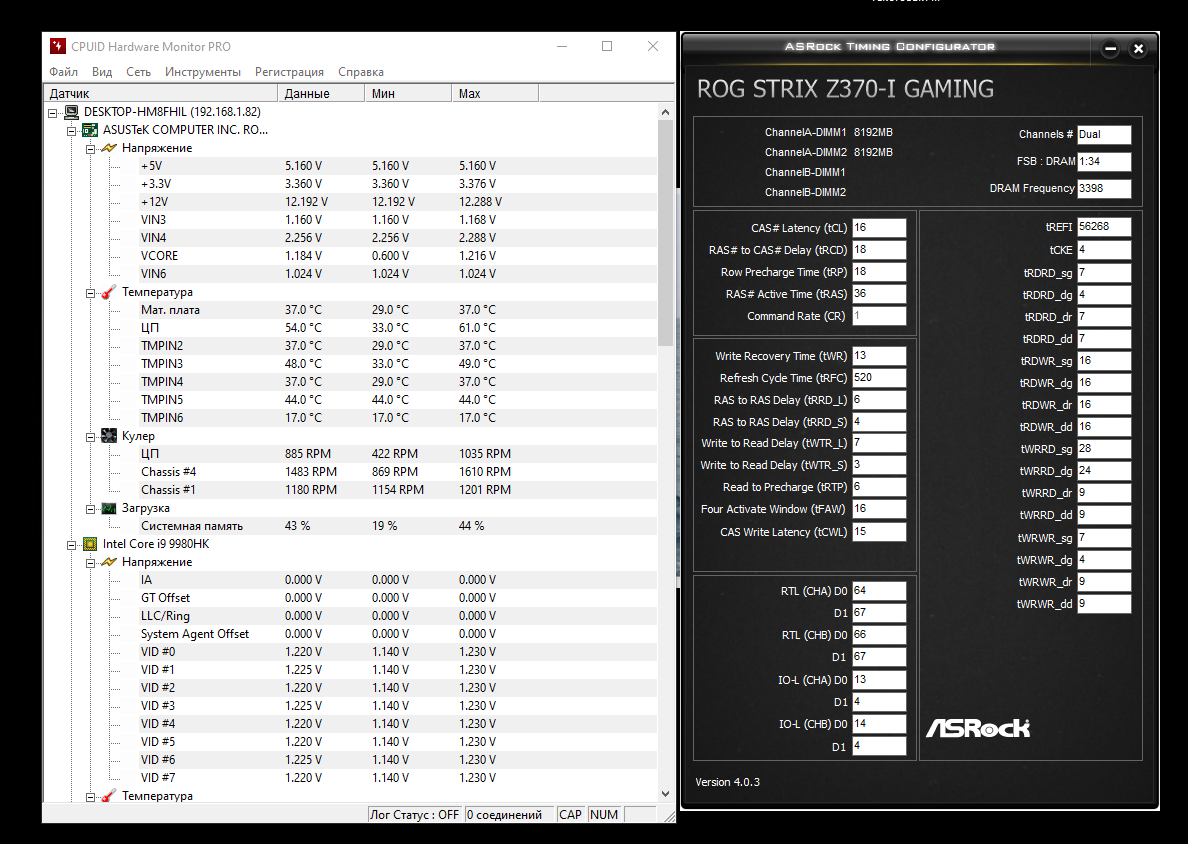Click the Version 4.0.3 text

point(727,783)
